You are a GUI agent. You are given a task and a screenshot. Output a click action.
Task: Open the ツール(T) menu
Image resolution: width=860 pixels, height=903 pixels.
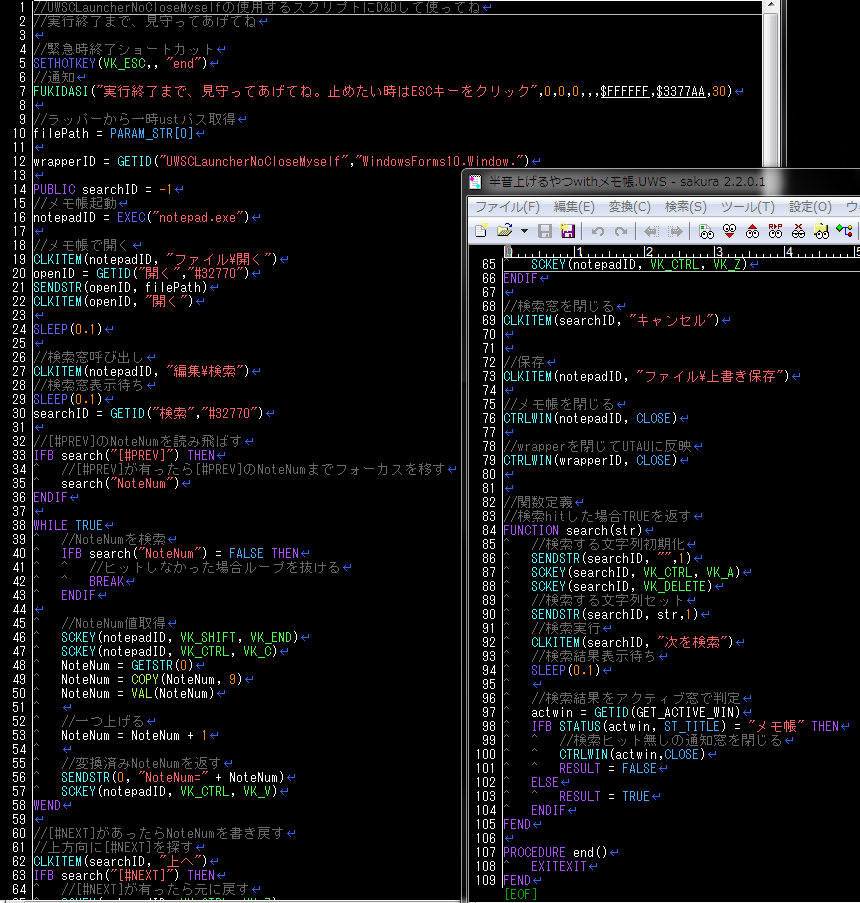click(x=748, y=207)
